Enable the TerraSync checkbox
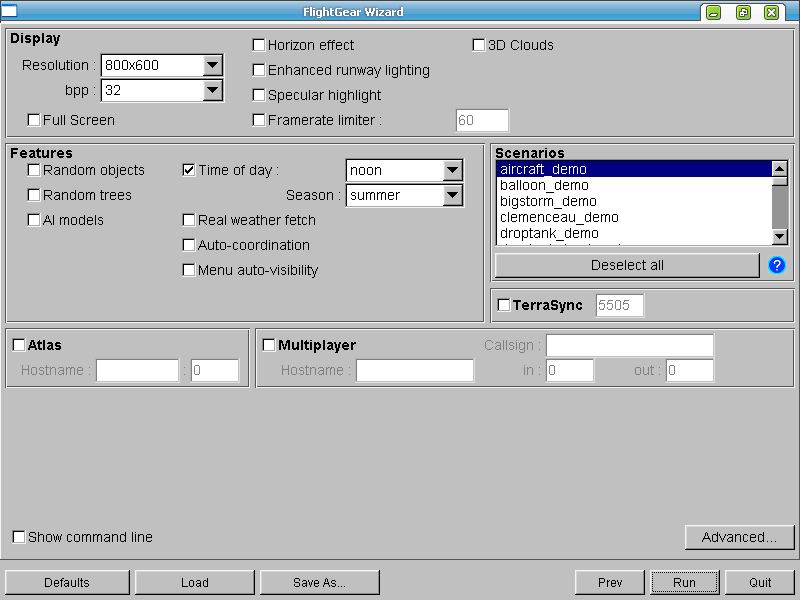 (504, 305)
